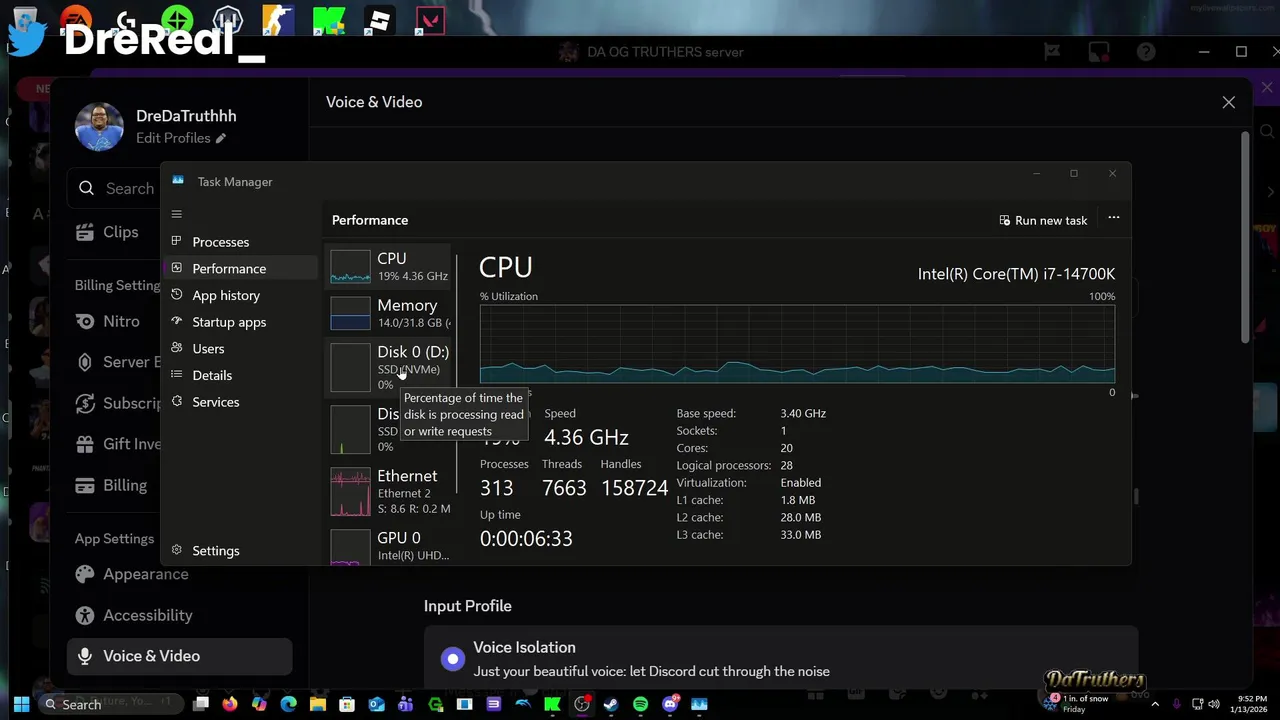This screenshot has height=720, width=1280.
Task: Open Valorant desktop shortcut
Action: (430, 20)
